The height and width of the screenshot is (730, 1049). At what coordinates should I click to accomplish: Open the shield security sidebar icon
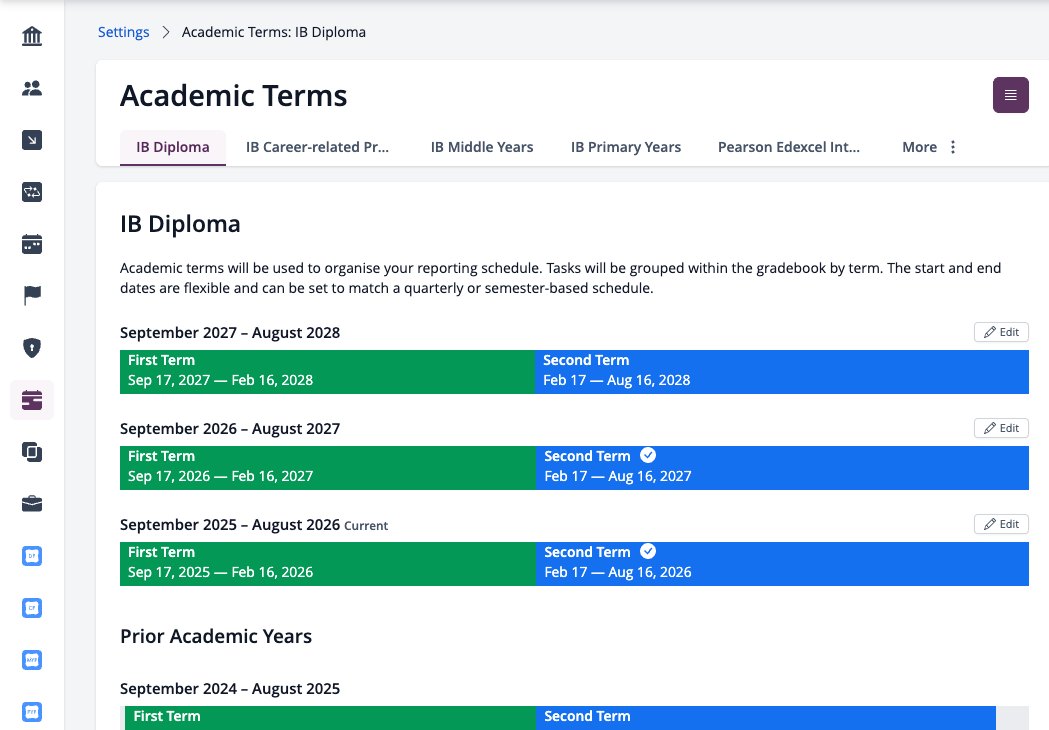coord(31,348)
